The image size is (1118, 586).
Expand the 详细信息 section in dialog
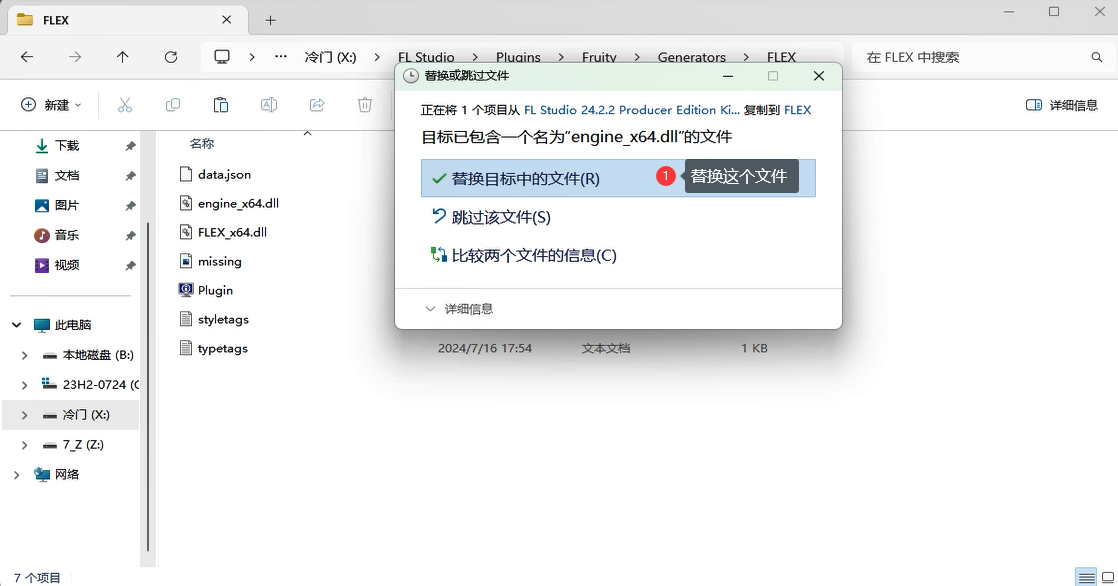(459, 309)
